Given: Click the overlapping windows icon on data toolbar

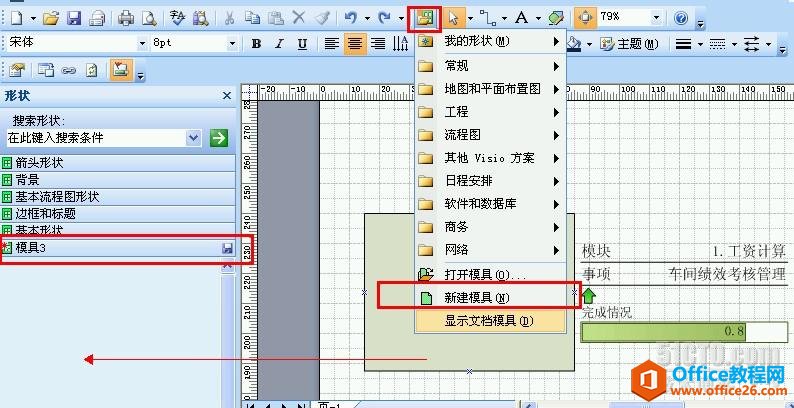Looking at the screenshot, I should pos(46,70).
